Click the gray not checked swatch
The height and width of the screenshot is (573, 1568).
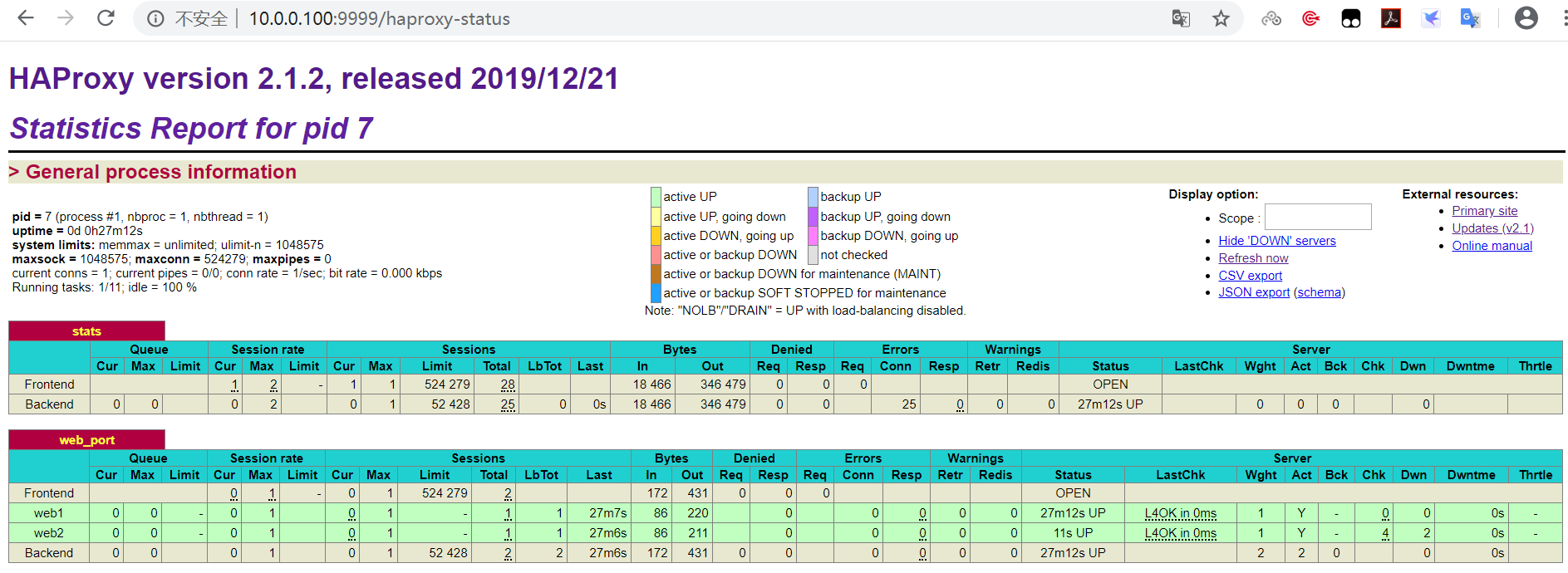point(813,255)
